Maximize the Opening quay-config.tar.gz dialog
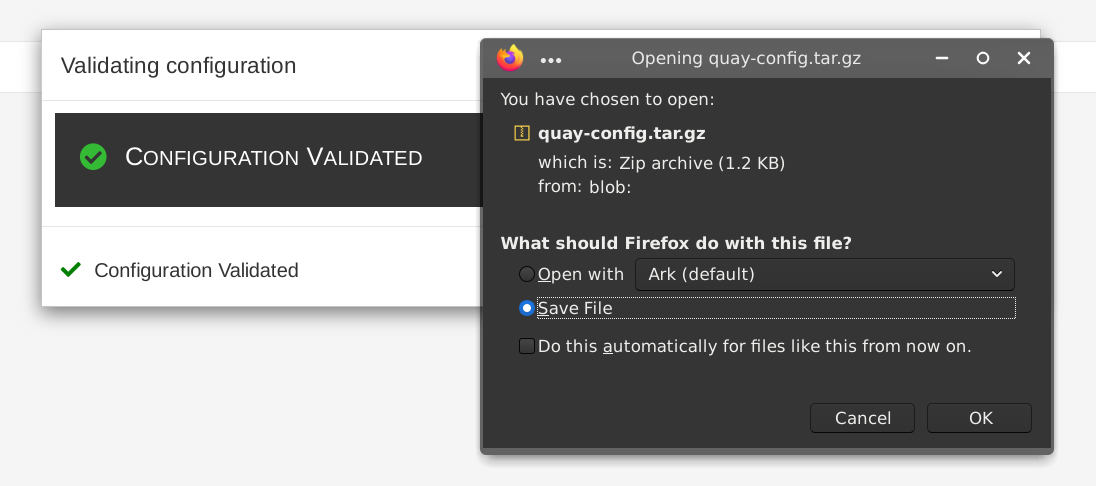1096x486 pixels. [x=983, y=59]
